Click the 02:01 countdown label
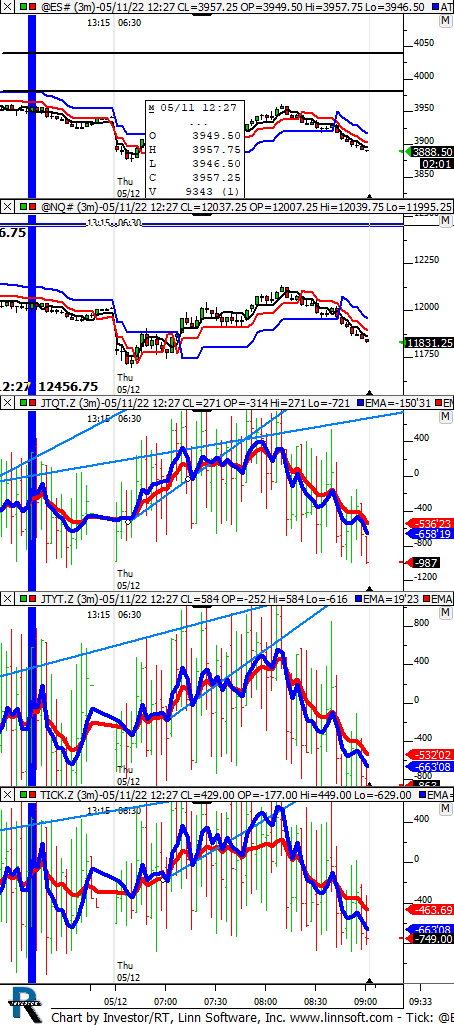 point(436,163)
